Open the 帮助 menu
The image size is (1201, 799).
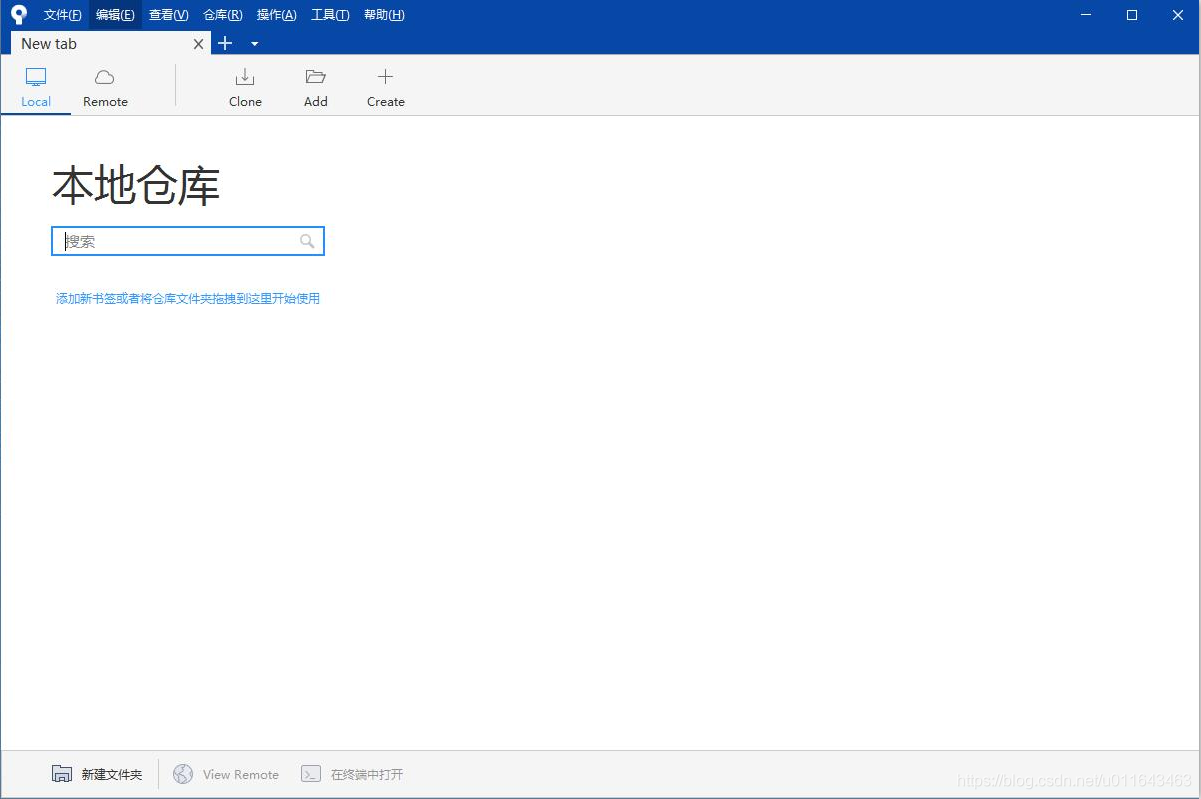click(384, 14)
